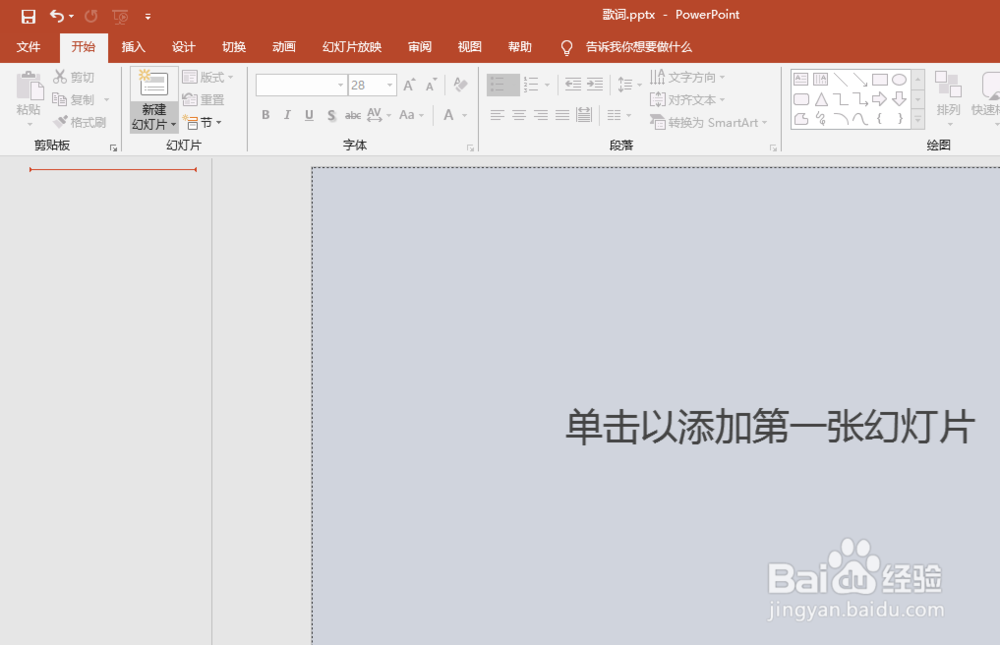Open the Aa change case dropdown
Screen dimensions: 1000x645
(411, 115)
